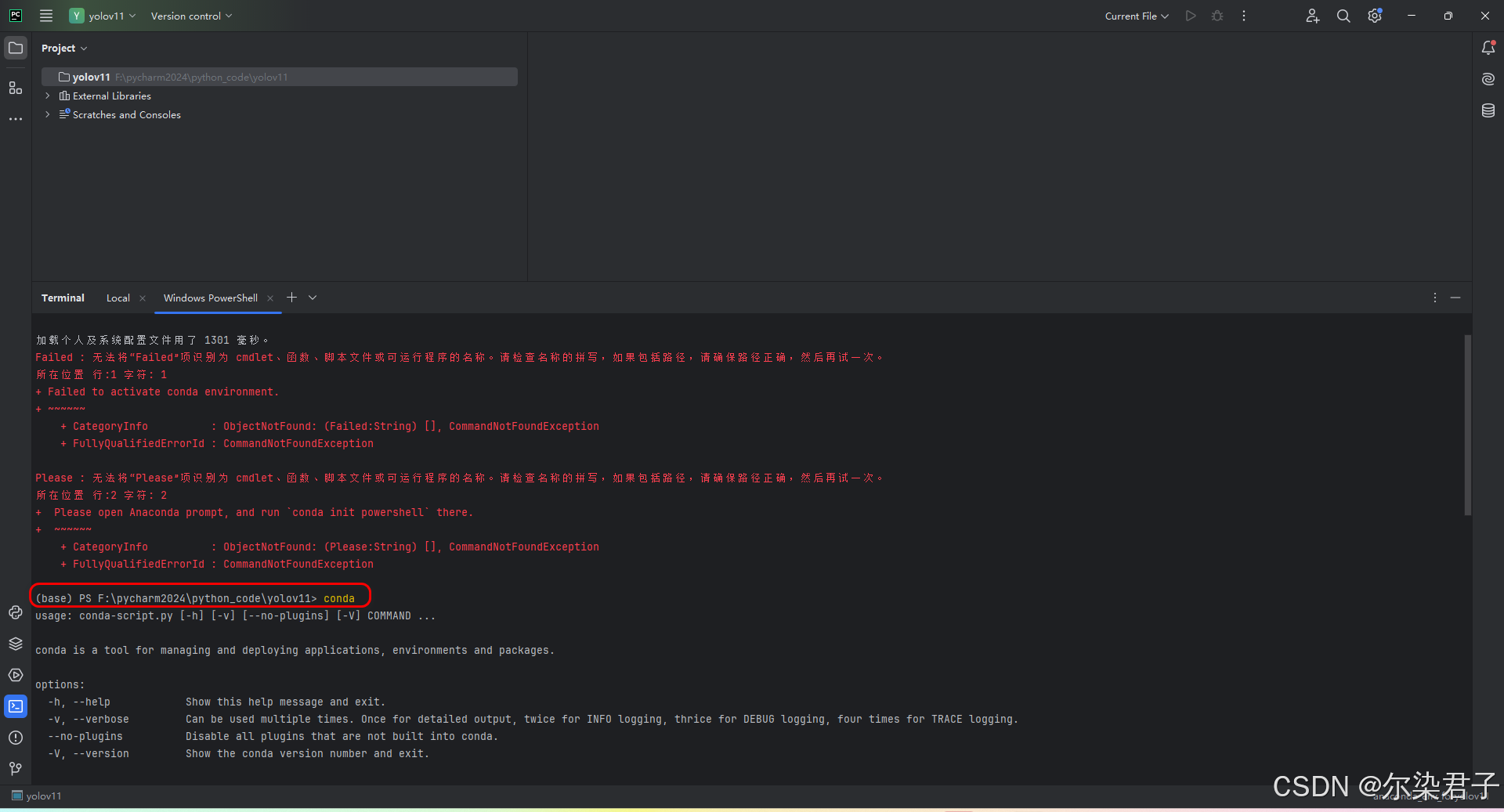Click the 'conda init powershell' message line
The height and width of the screenshot is (812, 1504).
255,512
